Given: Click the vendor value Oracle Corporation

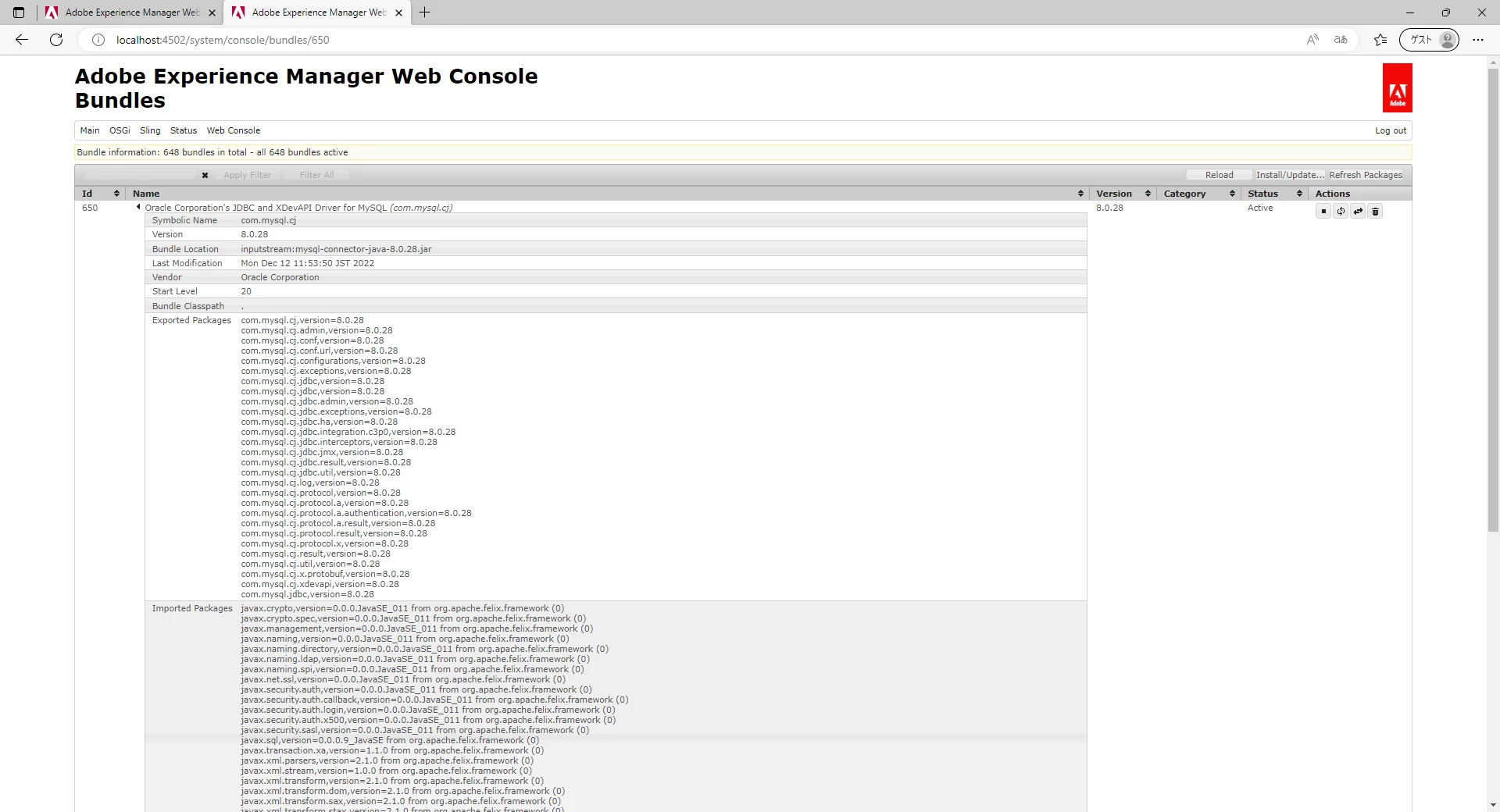Looking at the screenshot, I should pyautogui.click(x=280, y=277).
